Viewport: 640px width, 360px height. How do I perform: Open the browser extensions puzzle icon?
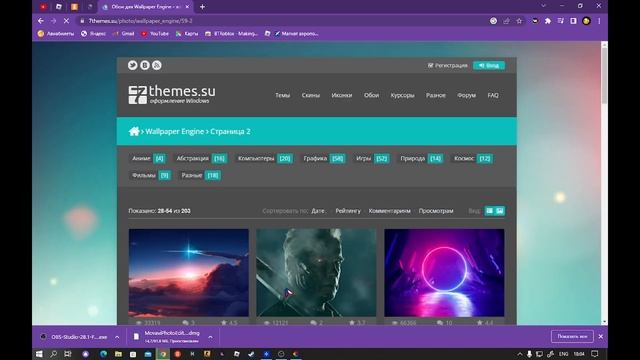(548, 21)
